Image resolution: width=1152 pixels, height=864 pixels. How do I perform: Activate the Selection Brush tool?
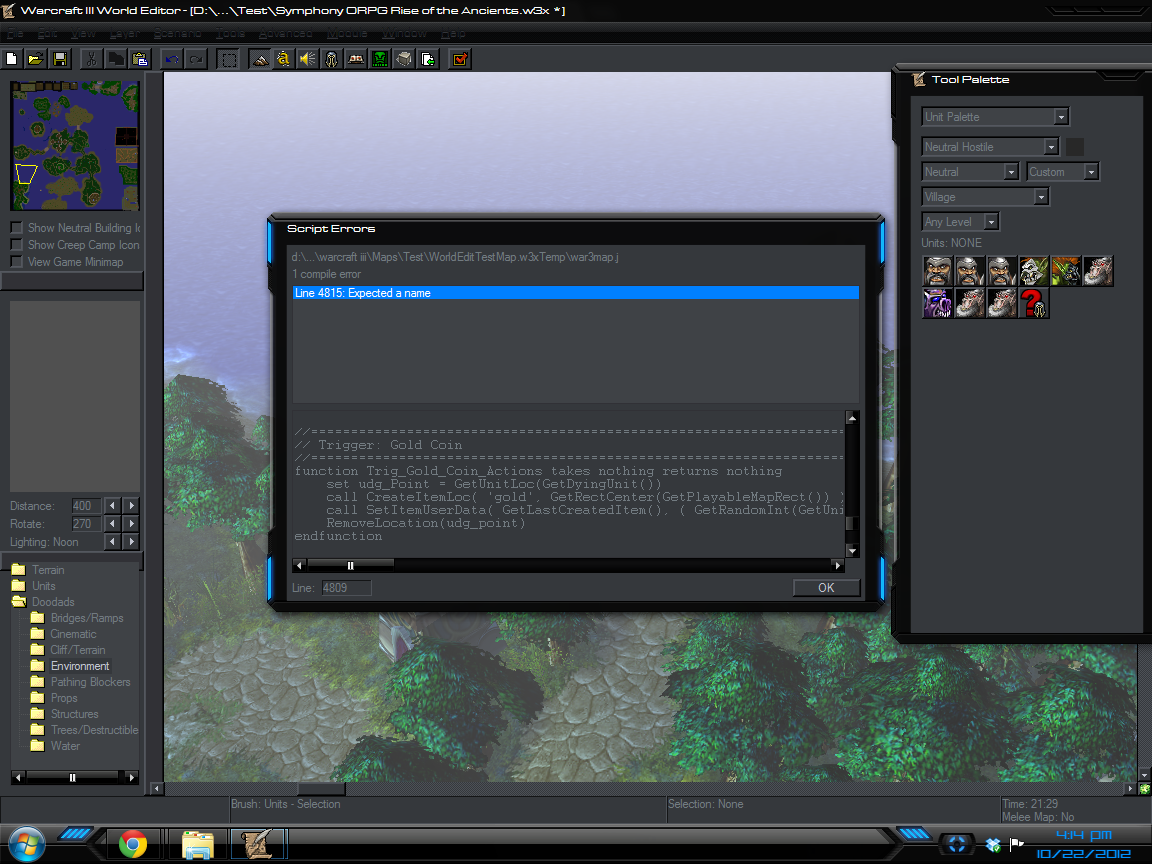point(228,59)
